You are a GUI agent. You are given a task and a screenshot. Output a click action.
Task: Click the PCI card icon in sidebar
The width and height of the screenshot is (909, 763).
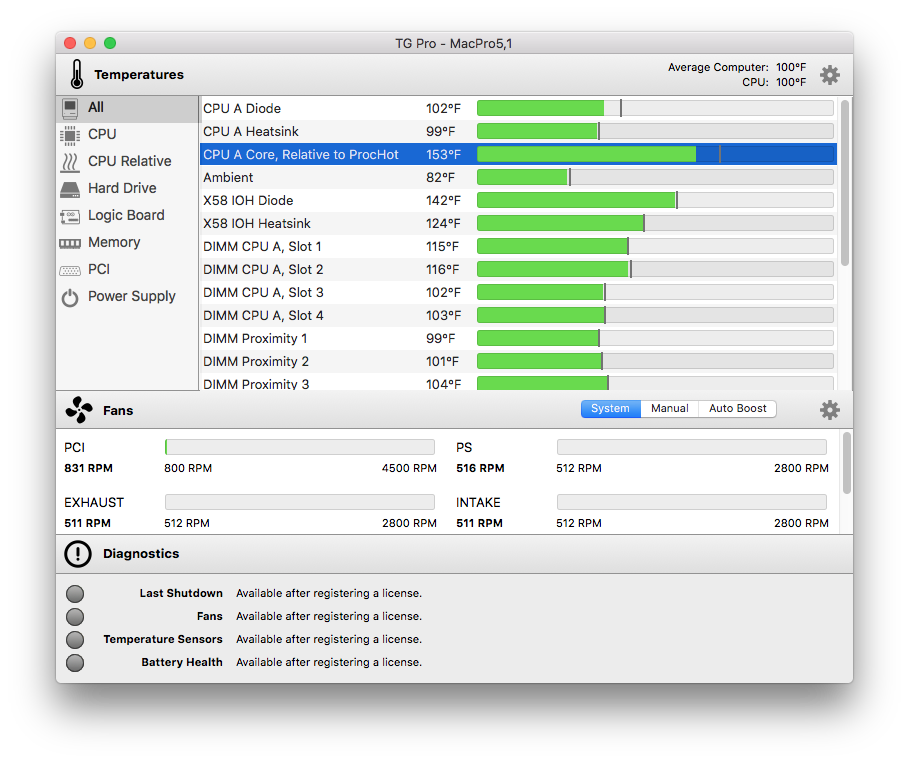click(x=70, y=270)
